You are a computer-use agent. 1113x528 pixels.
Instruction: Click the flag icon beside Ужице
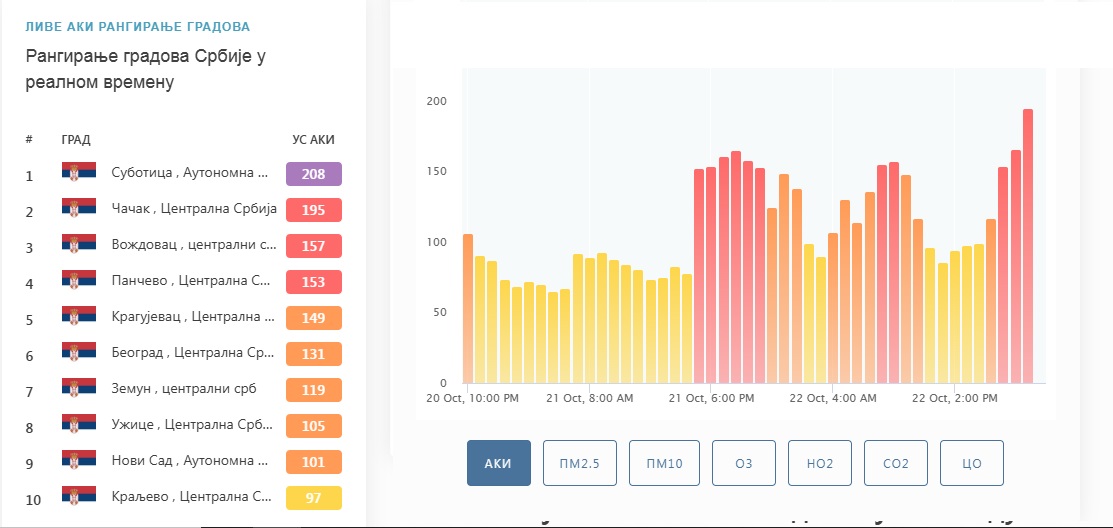click(79, 424)
